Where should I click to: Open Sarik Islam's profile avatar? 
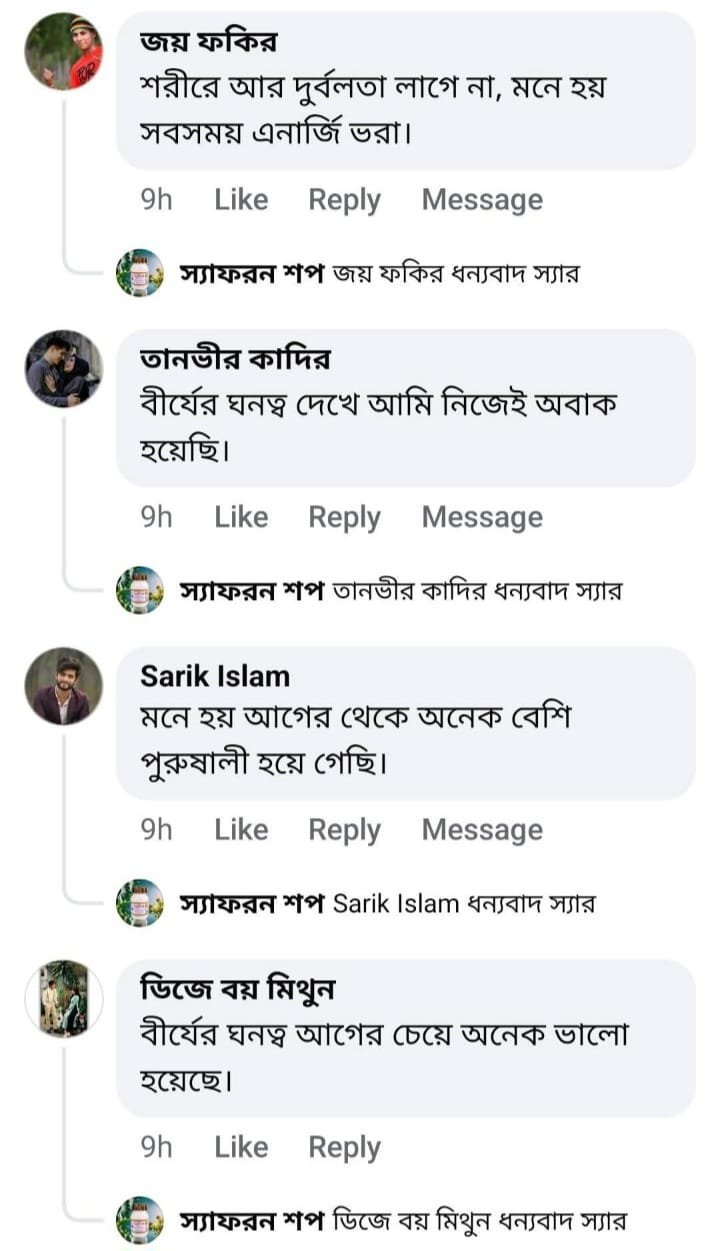click(63, 686)
